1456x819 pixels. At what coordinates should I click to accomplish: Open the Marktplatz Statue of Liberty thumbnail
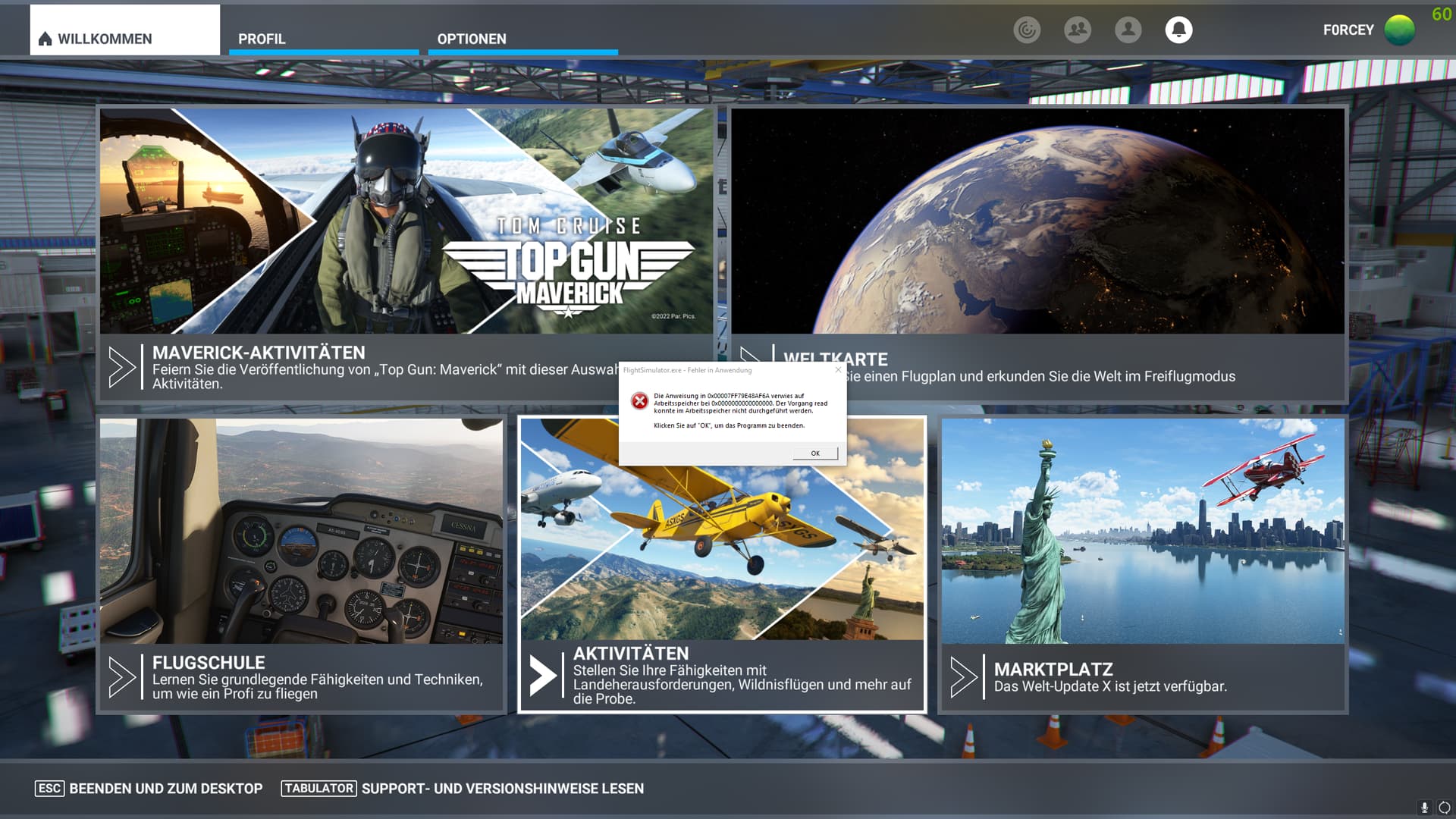1143,531
